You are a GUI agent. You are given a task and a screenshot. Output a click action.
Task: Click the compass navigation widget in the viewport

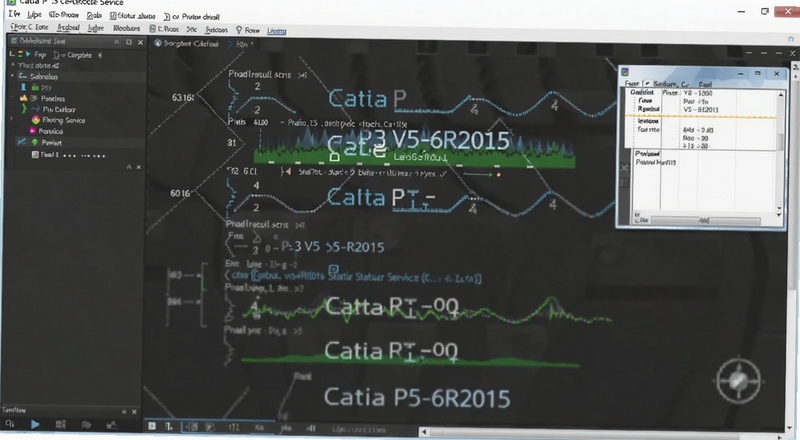click(x=738, y=380)
